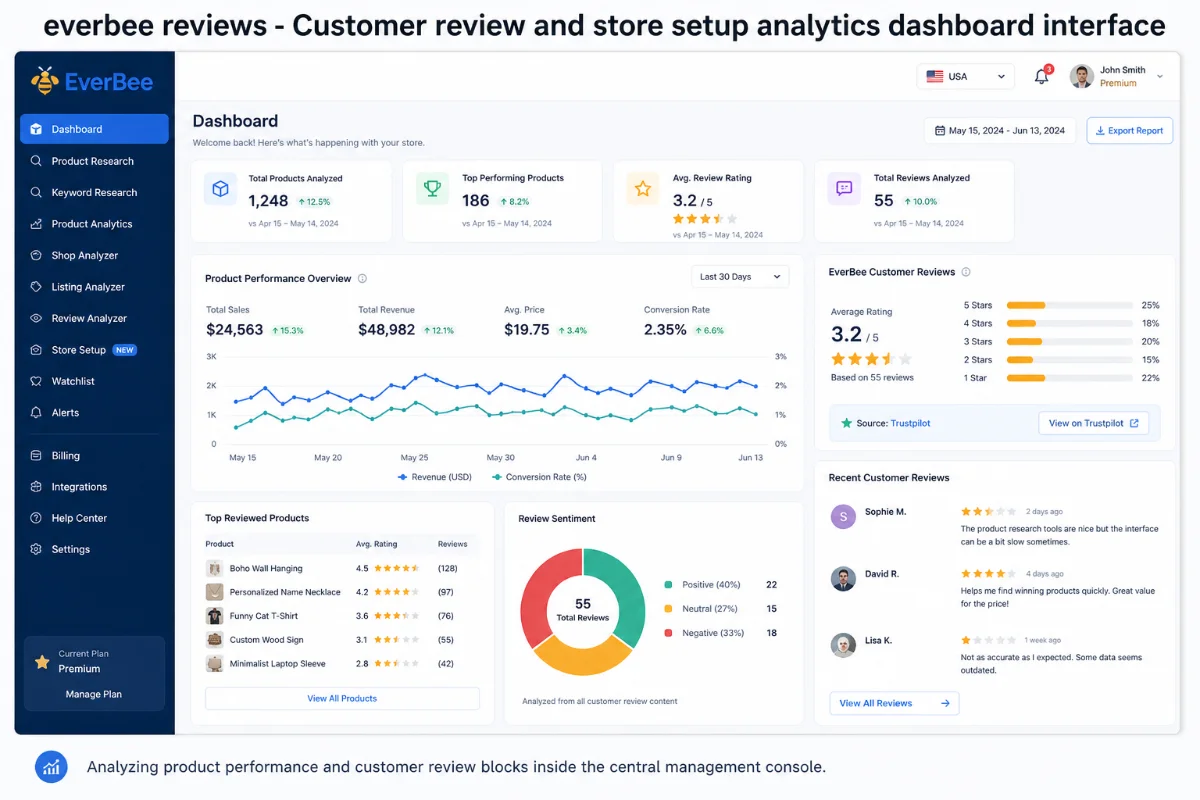Image resolution: width=1200 pixels, height=800 pixels.
Task: Expand the John Smith account menu chevron
Action: click(x=1160, y=76)
